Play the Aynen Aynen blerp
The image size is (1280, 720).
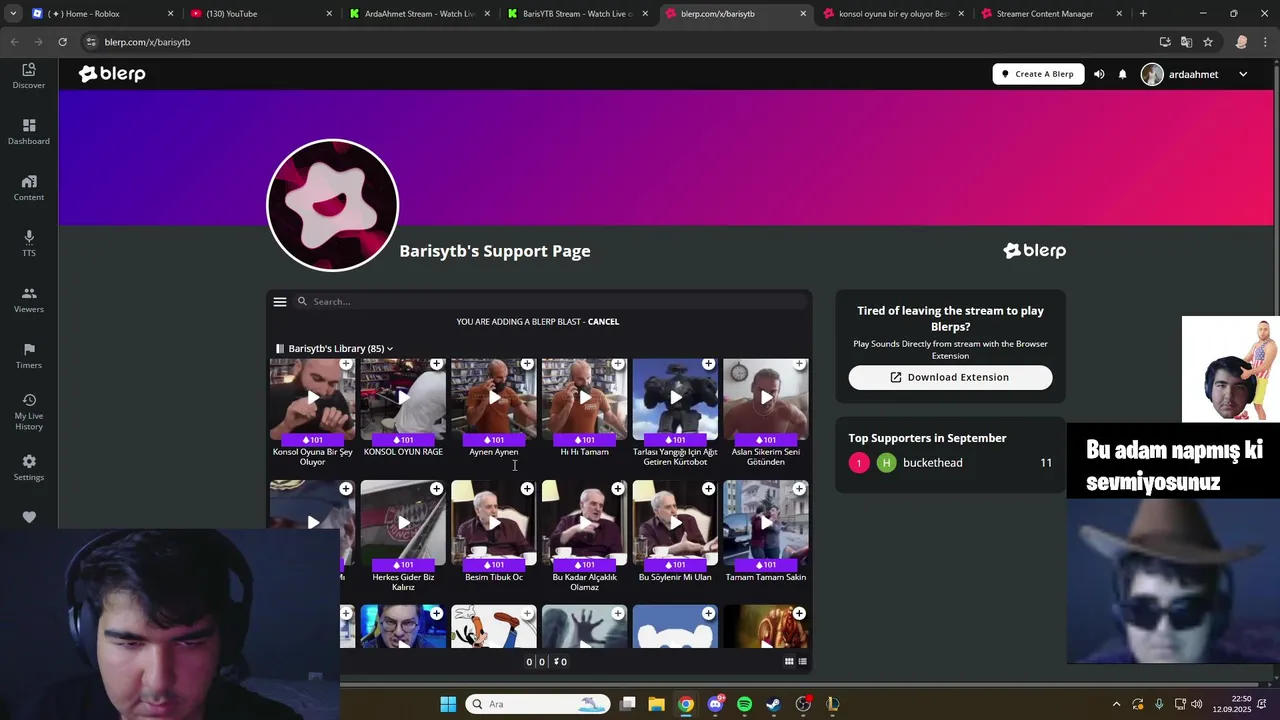tap(494, 397)
